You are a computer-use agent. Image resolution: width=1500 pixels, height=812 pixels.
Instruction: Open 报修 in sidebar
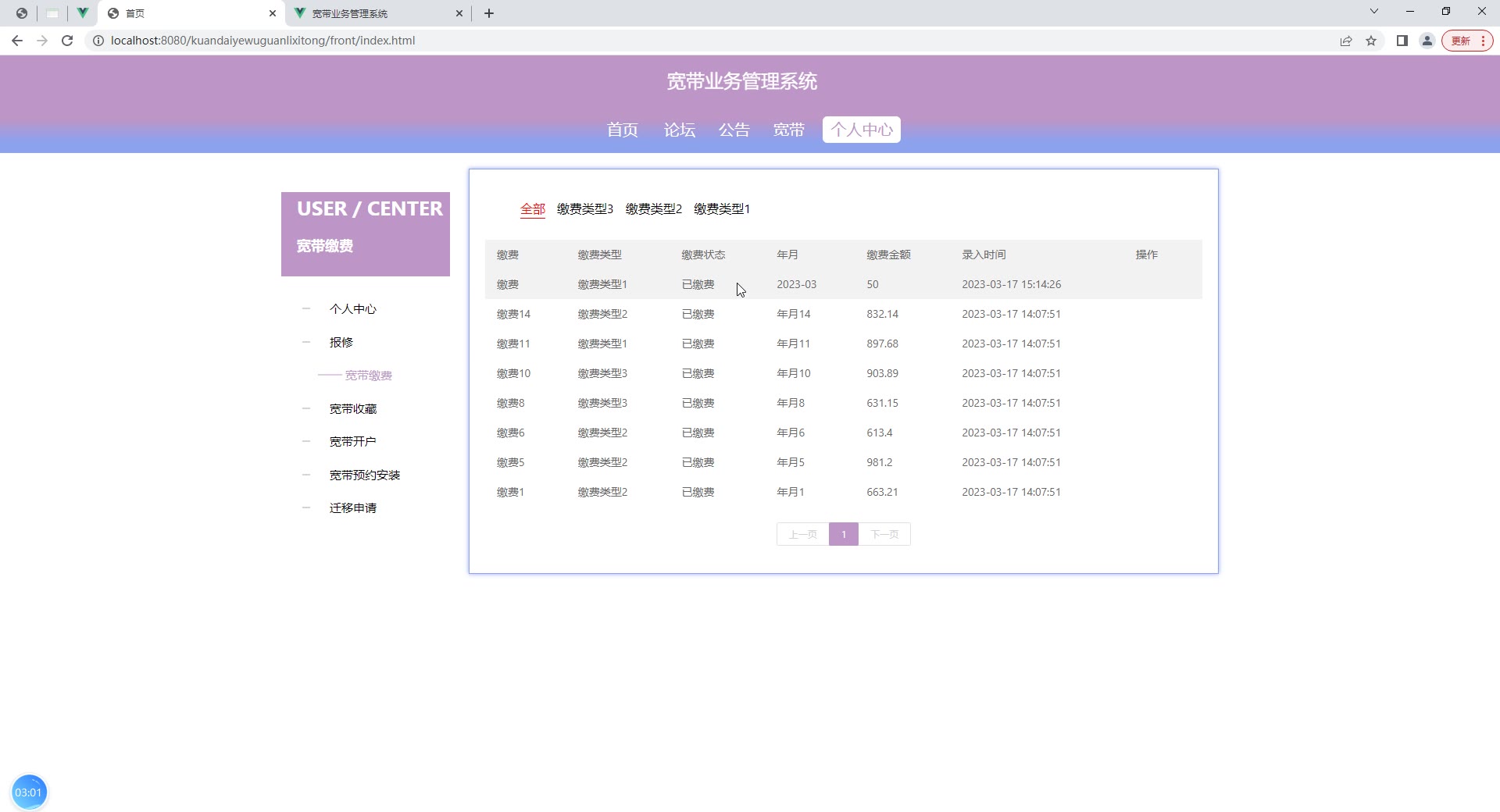pyautogui.click(x=341, y=342)
